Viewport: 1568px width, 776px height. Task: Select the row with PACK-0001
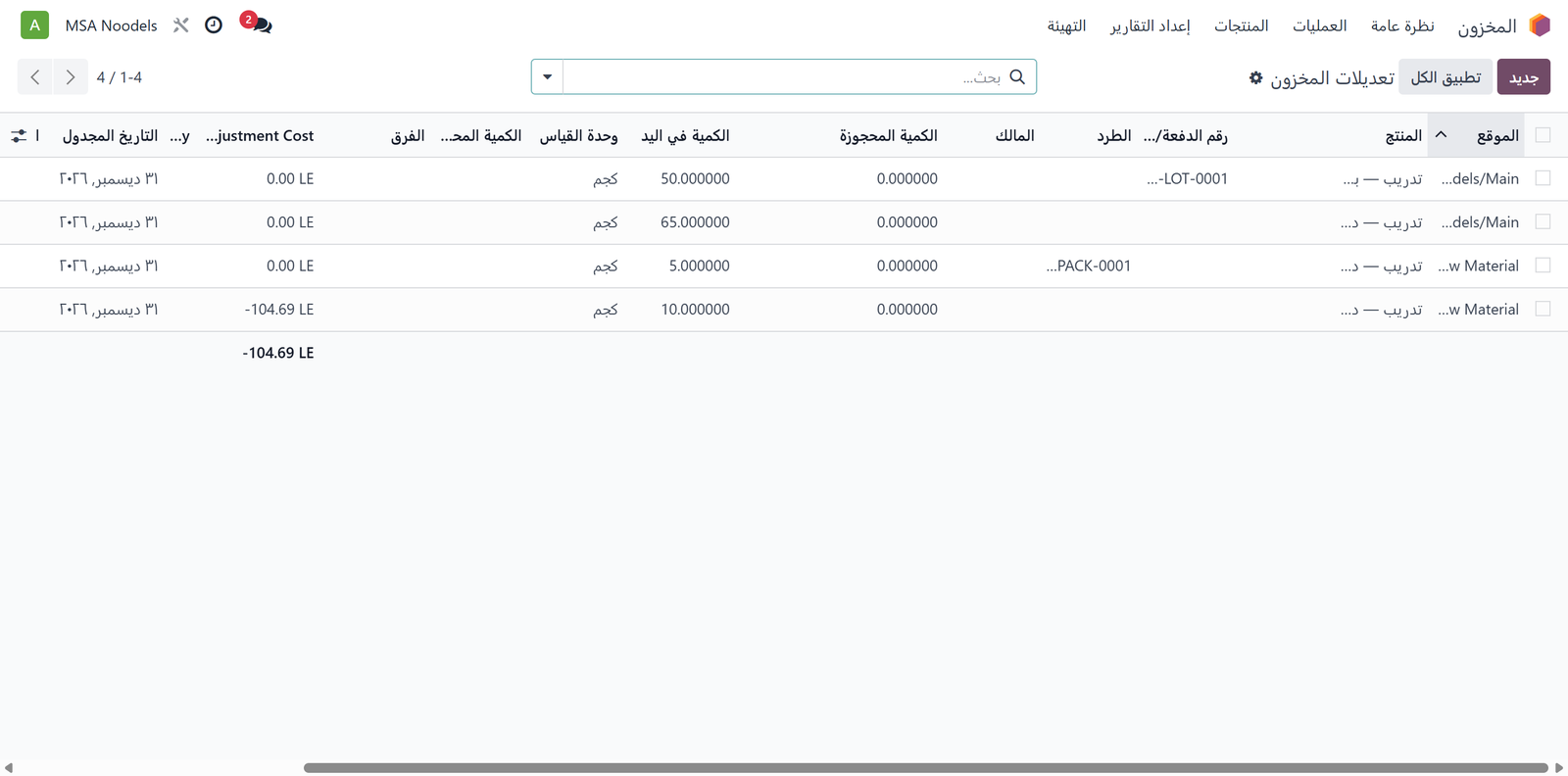pos(1543,266)
